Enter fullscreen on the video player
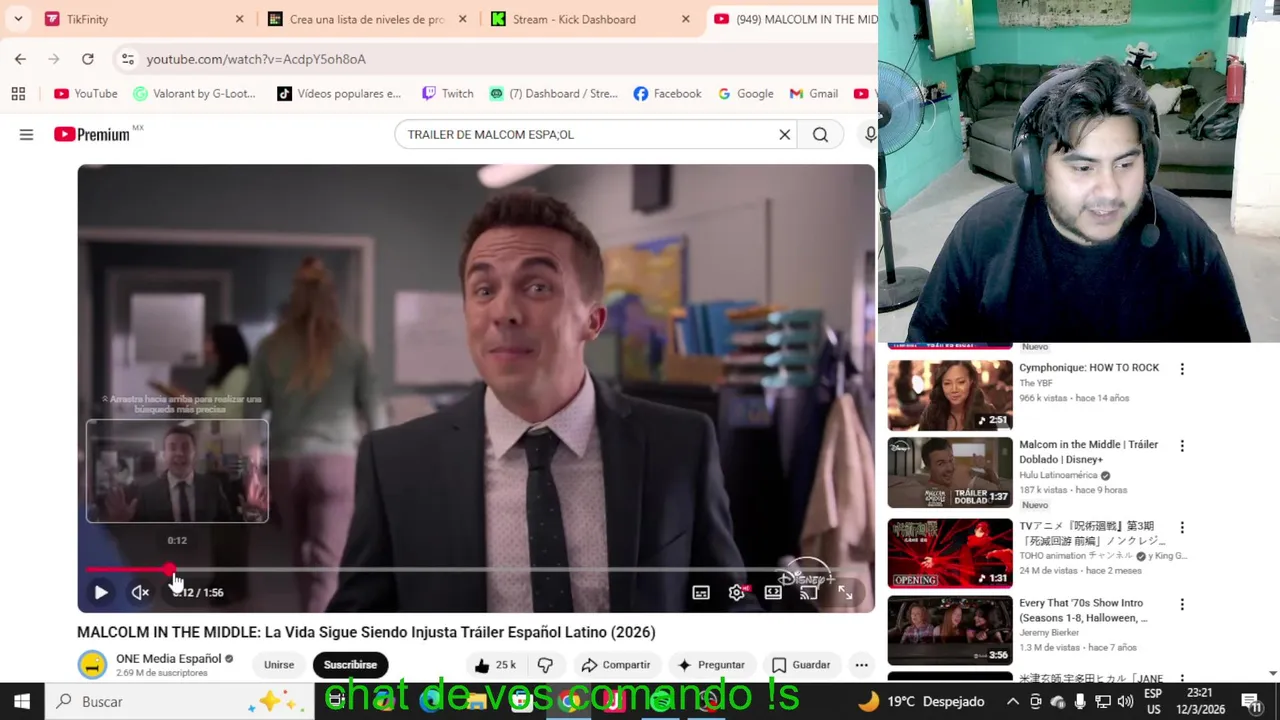This screenshot has height=720, width=1280. [x=845, y=593]
